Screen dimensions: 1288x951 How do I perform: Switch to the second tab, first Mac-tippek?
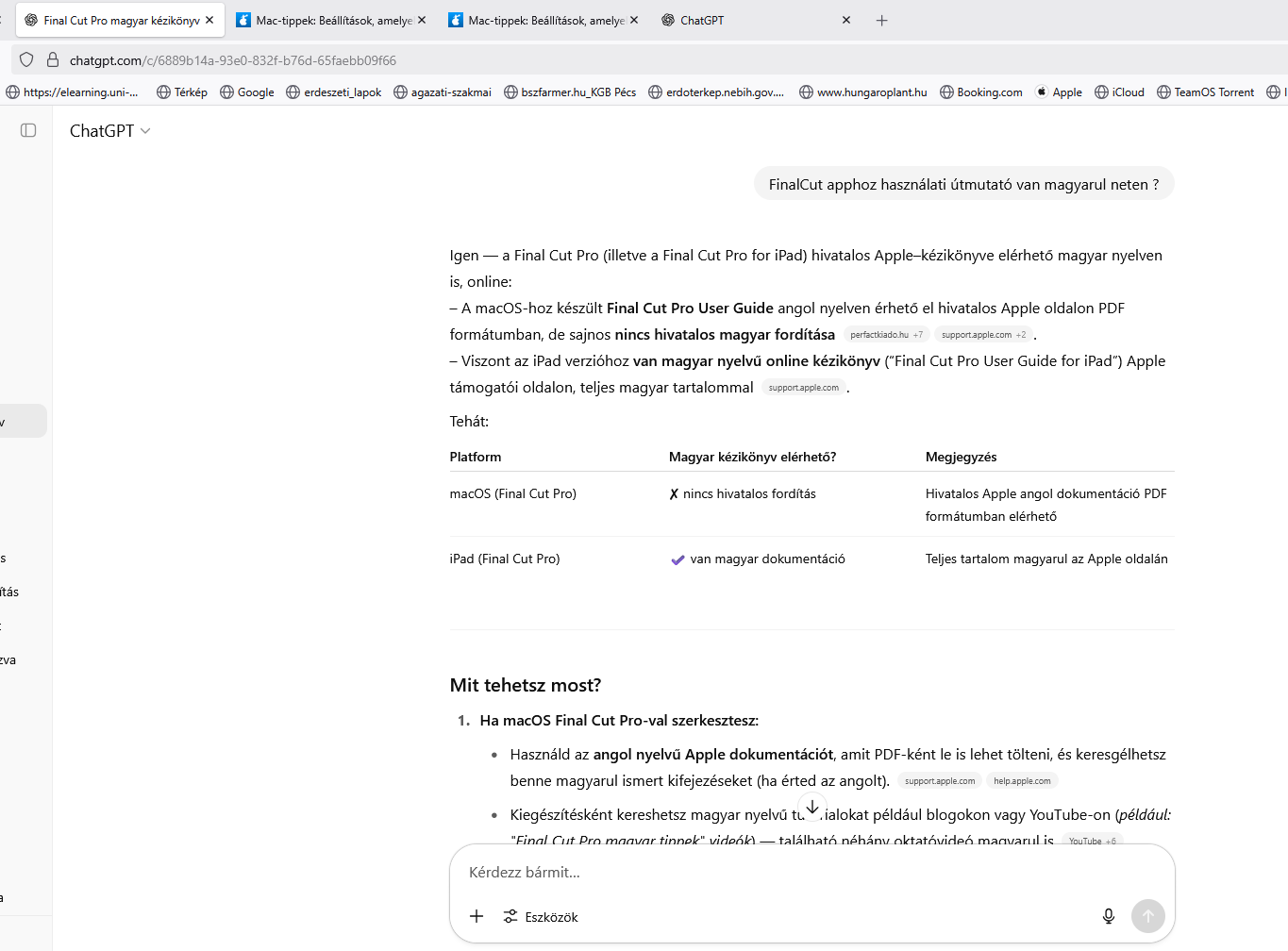coord(330,20)
